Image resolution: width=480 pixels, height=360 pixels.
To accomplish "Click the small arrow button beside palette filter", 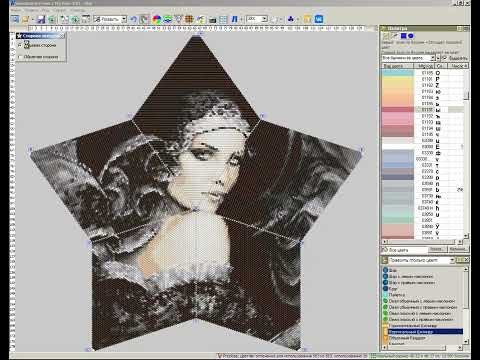I will (x=438, y=58).
